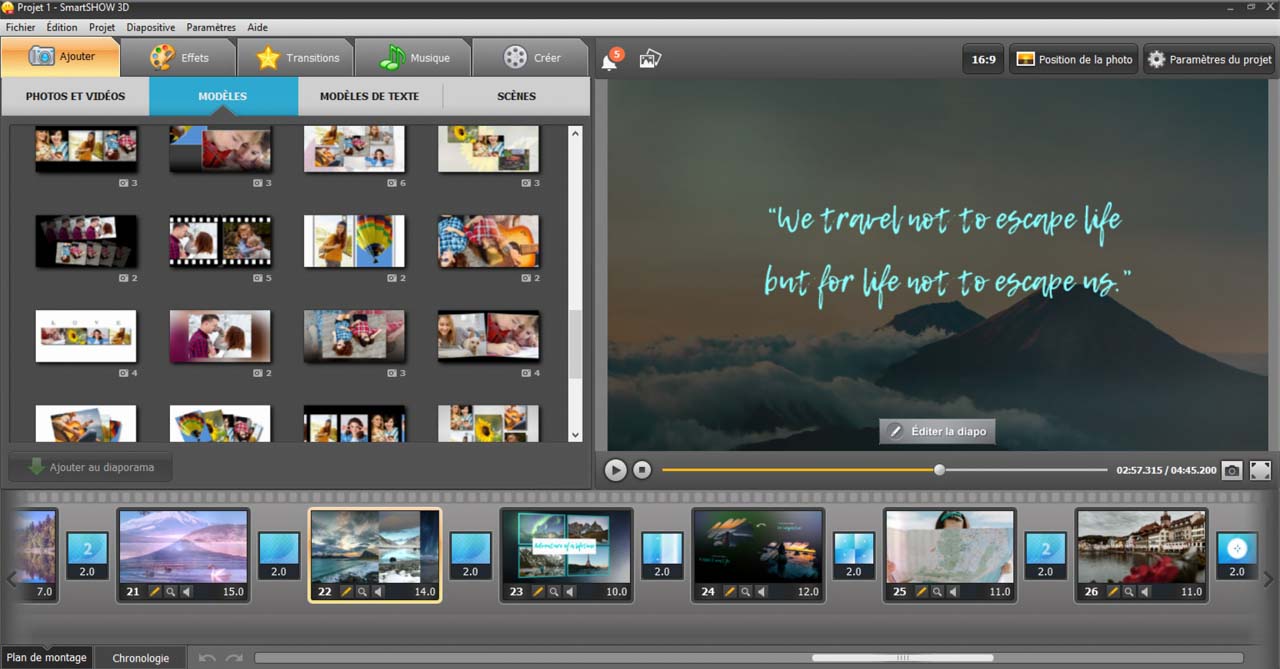Click the speaker icon on slide 24
Viewport: 1280px width, 669px height.
click(x=760, y=592)
